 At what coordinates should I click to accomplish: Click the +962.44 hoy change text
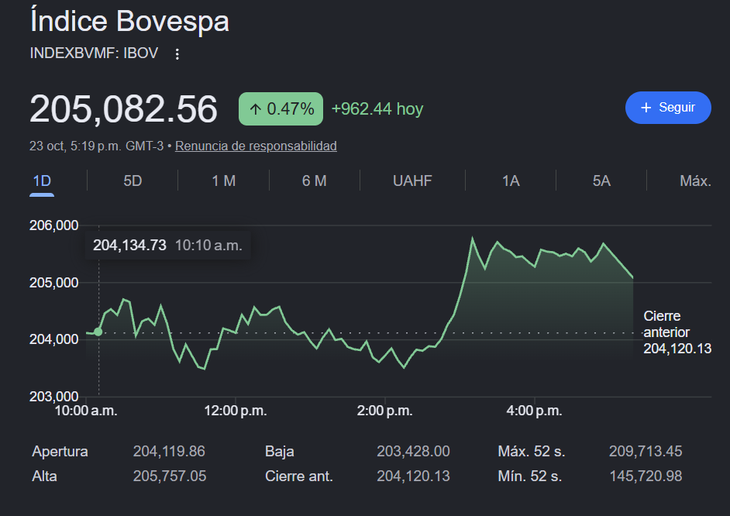[x=377, y=109]
